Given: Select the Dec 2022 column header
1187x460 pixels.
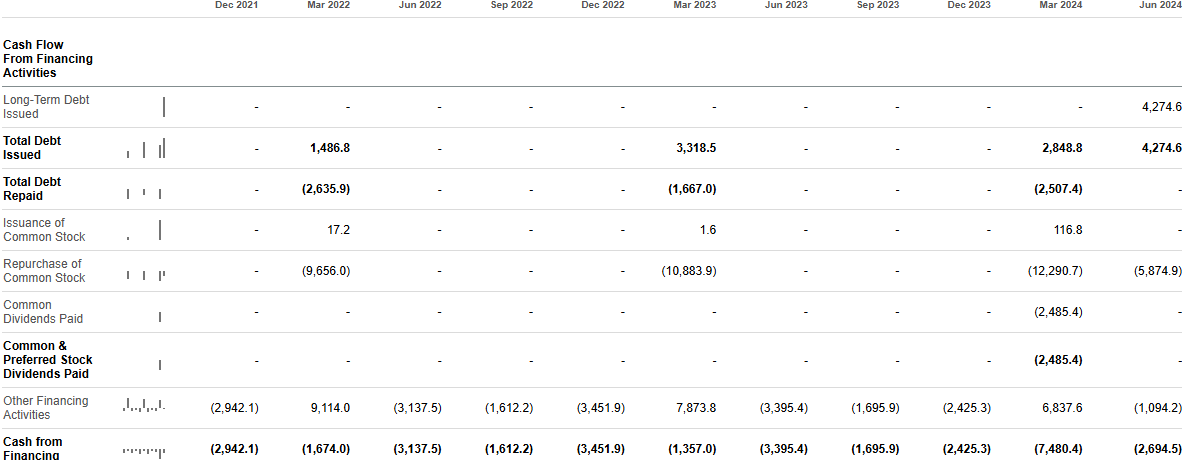Looking at the screenshot, I should click(603, 6).
